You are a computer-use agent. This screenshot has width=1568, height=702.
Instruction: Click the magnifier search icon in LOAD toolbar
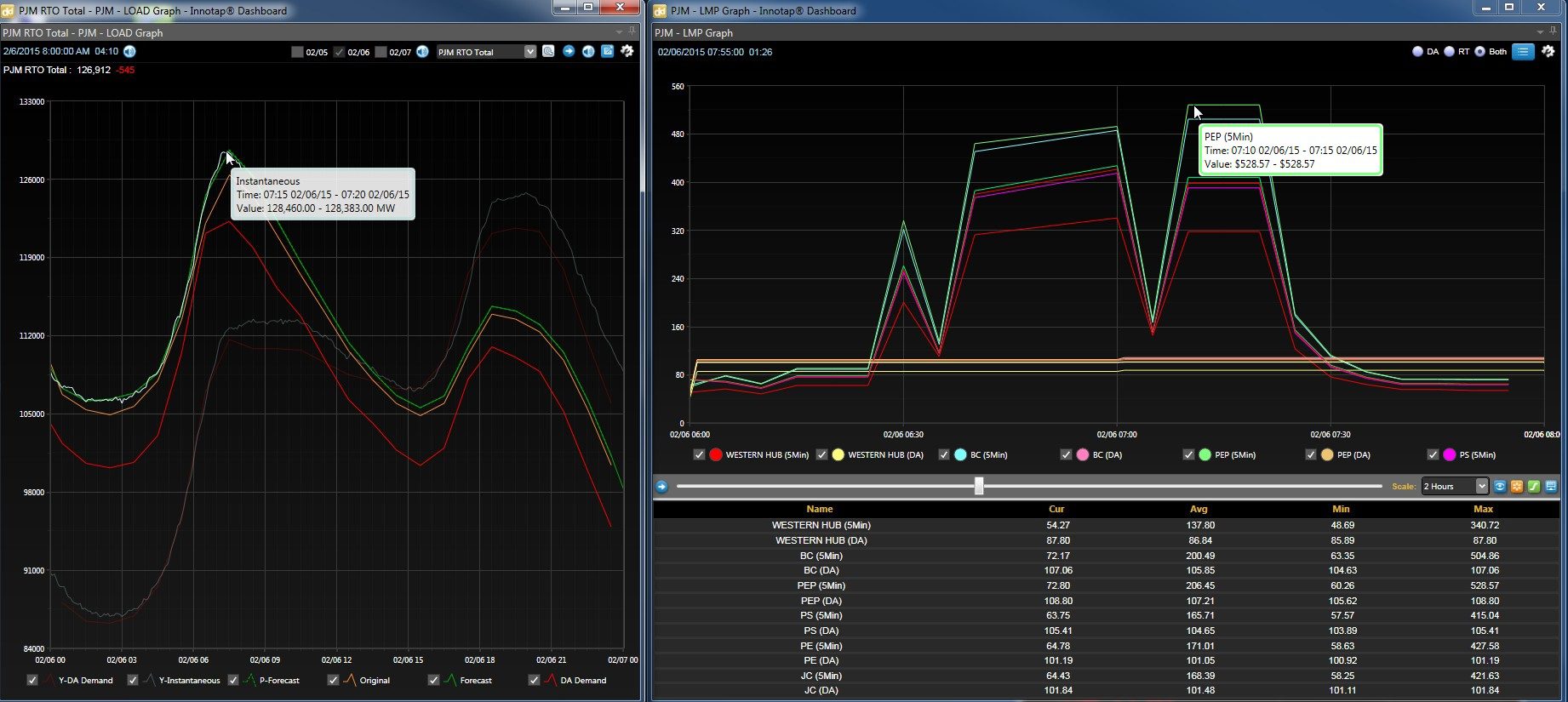click(549, 52)
